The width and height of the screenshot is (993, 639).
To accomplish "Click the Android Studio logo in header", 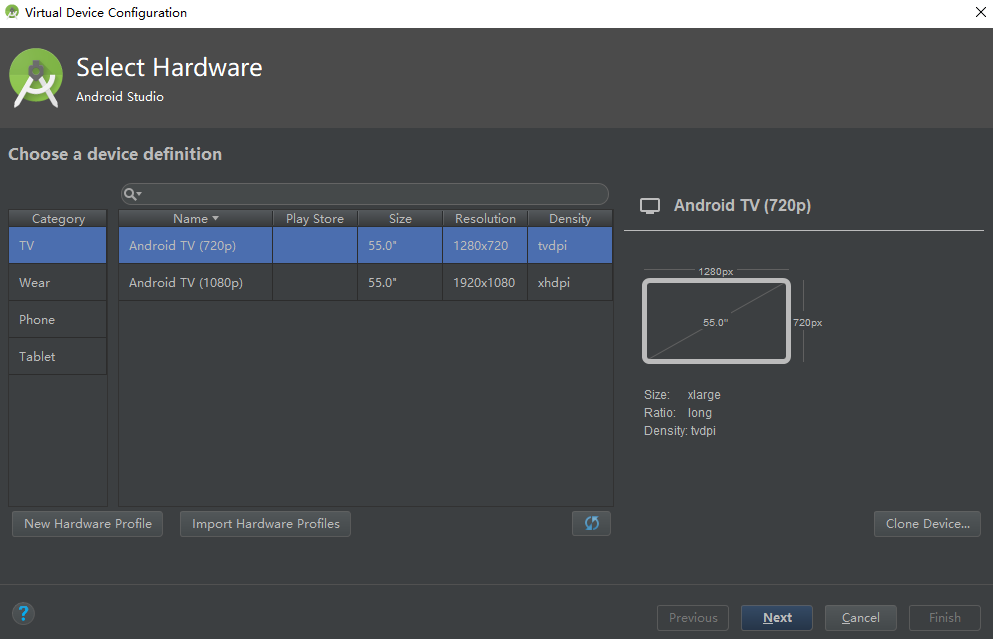I will pyautogui.click(x=36, y=77).
